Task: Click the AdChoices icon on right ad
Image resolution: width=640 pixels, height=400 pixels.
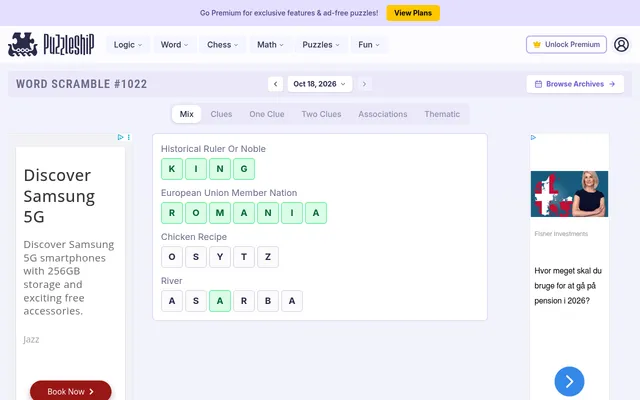Action: click(x=533, y=138)
